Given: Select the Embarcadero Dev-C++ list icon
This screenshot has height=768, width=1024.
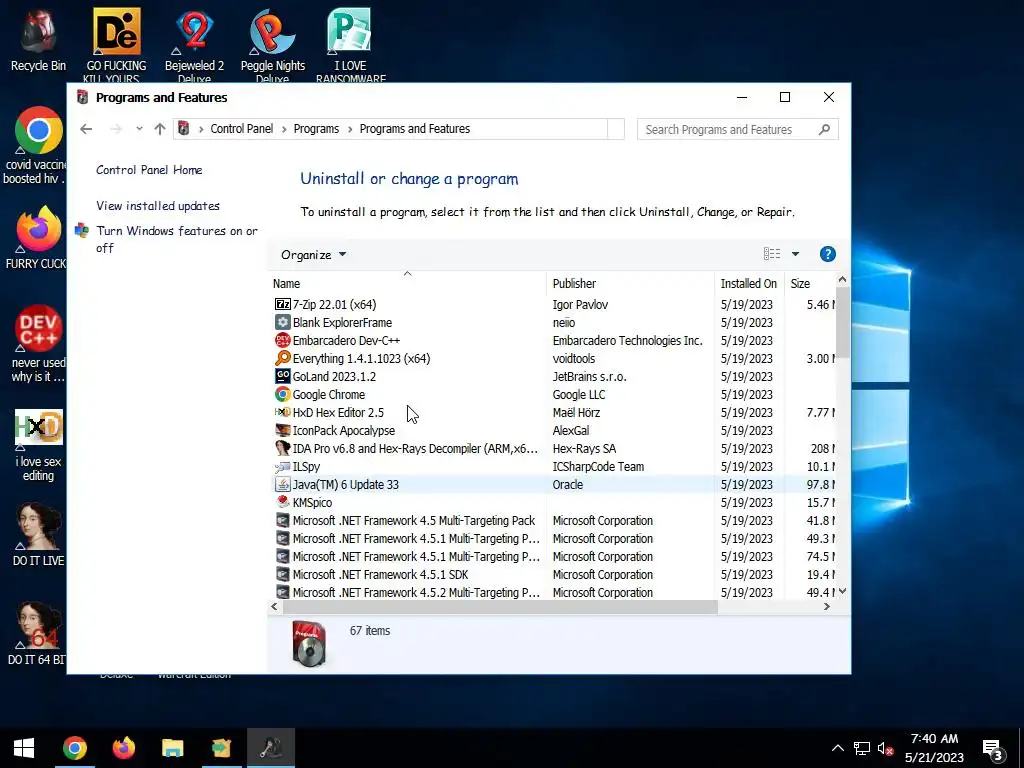Looking at the screenshot, I should click(282, 340).
